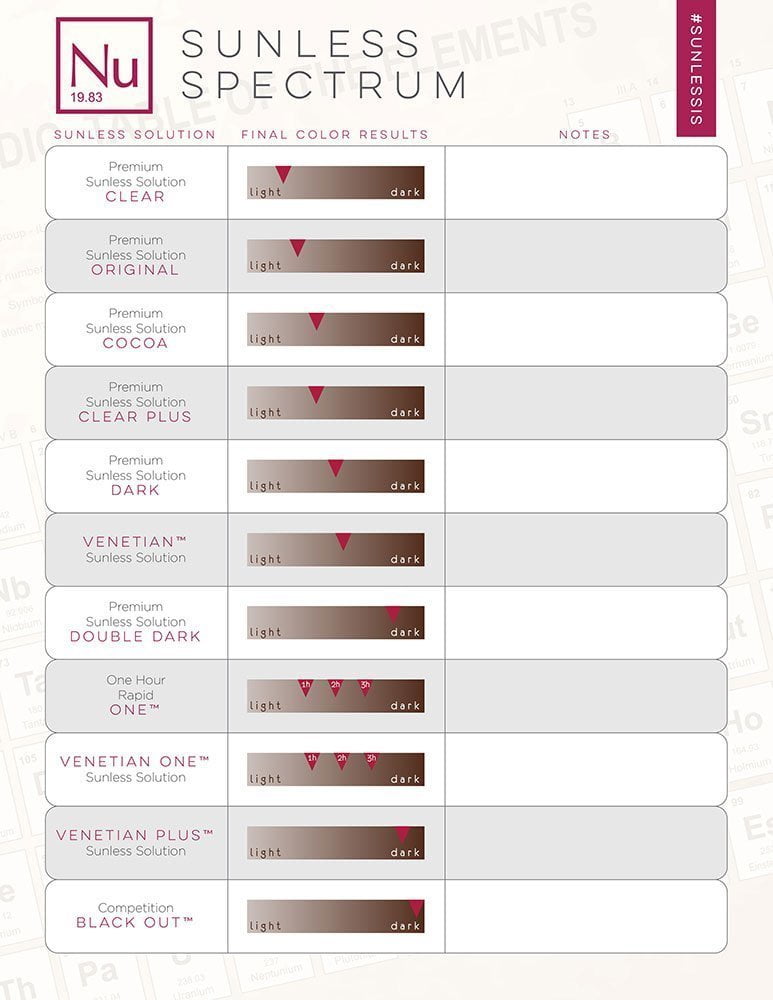Click the Final Color Results column header
Viewport: 773px width, 1000px height.
click(x=335, y=134)
